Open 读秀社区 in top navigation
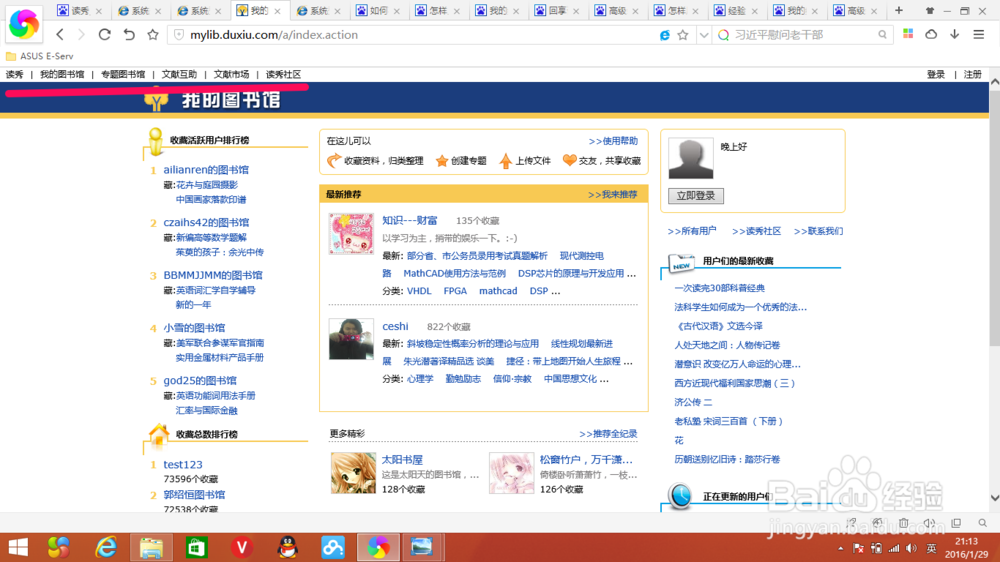This screenshot has height=562, width=1000. coord(283,75)
